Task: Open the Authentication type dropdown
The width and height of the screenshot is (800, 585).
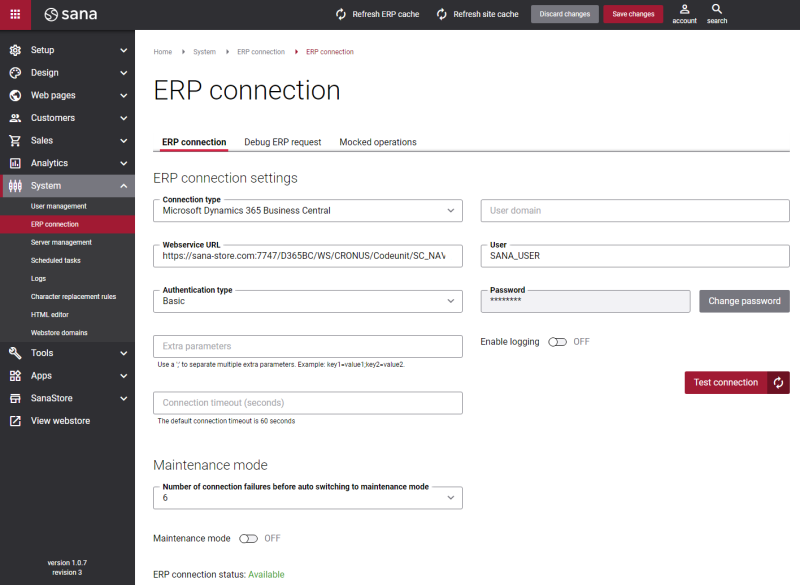Action: click(x=308, y=301)
